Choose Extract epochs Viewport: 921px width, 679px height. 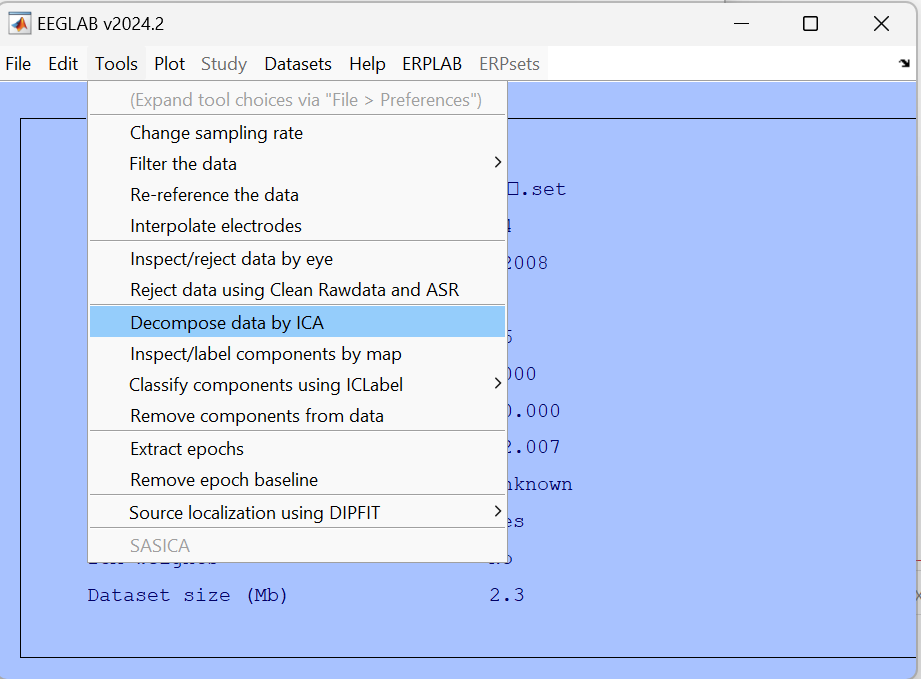(297, 449)
